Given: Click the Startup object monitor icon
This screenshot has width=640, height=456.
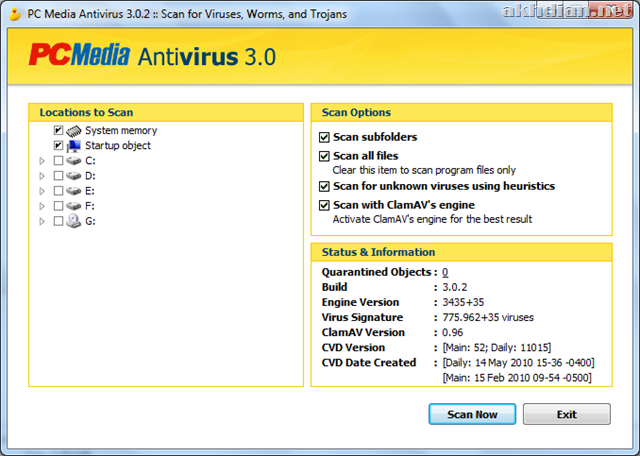Looking at the screenshot, I should point(74,145).
